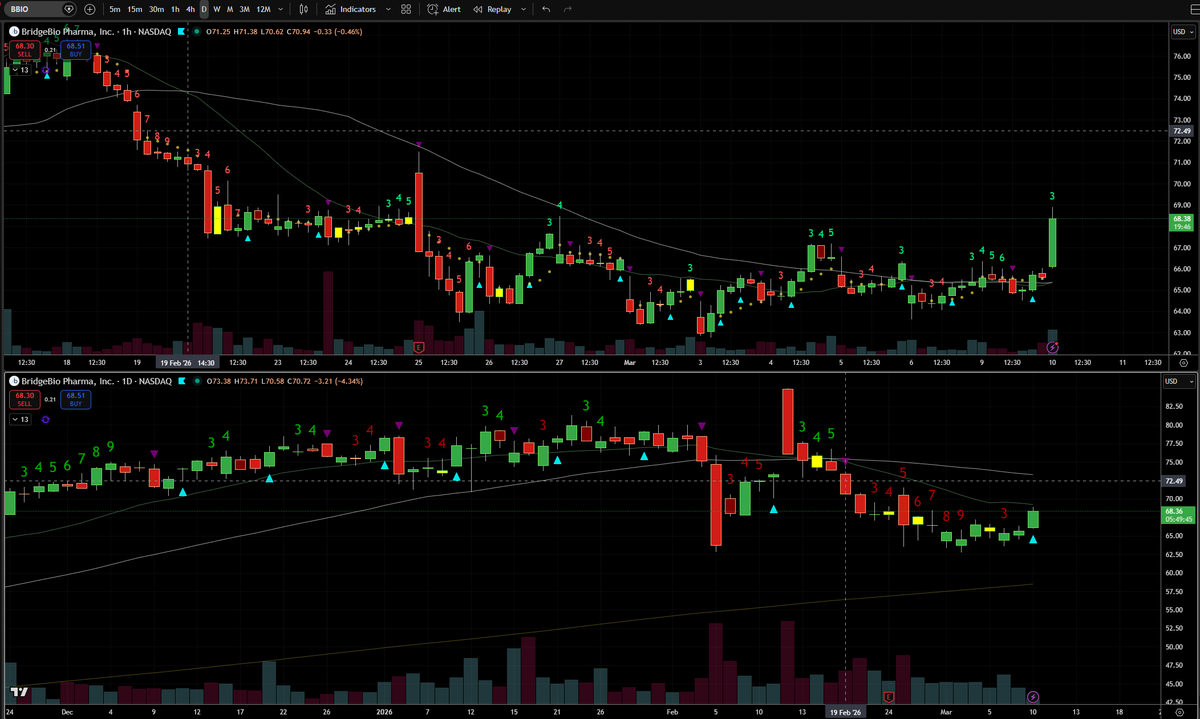
Task: Click the 72.49 price label on 1h axis
Action: coord(1181,130)
